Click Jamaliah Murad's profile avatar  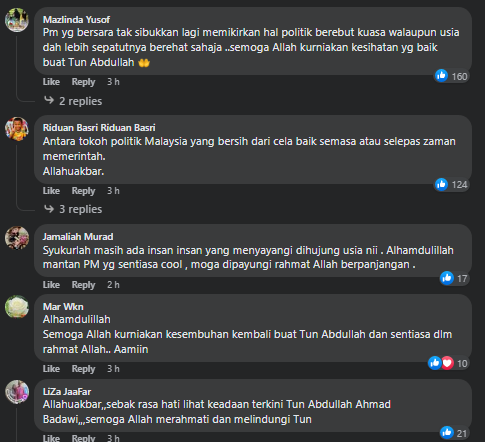tap(17, 238)
